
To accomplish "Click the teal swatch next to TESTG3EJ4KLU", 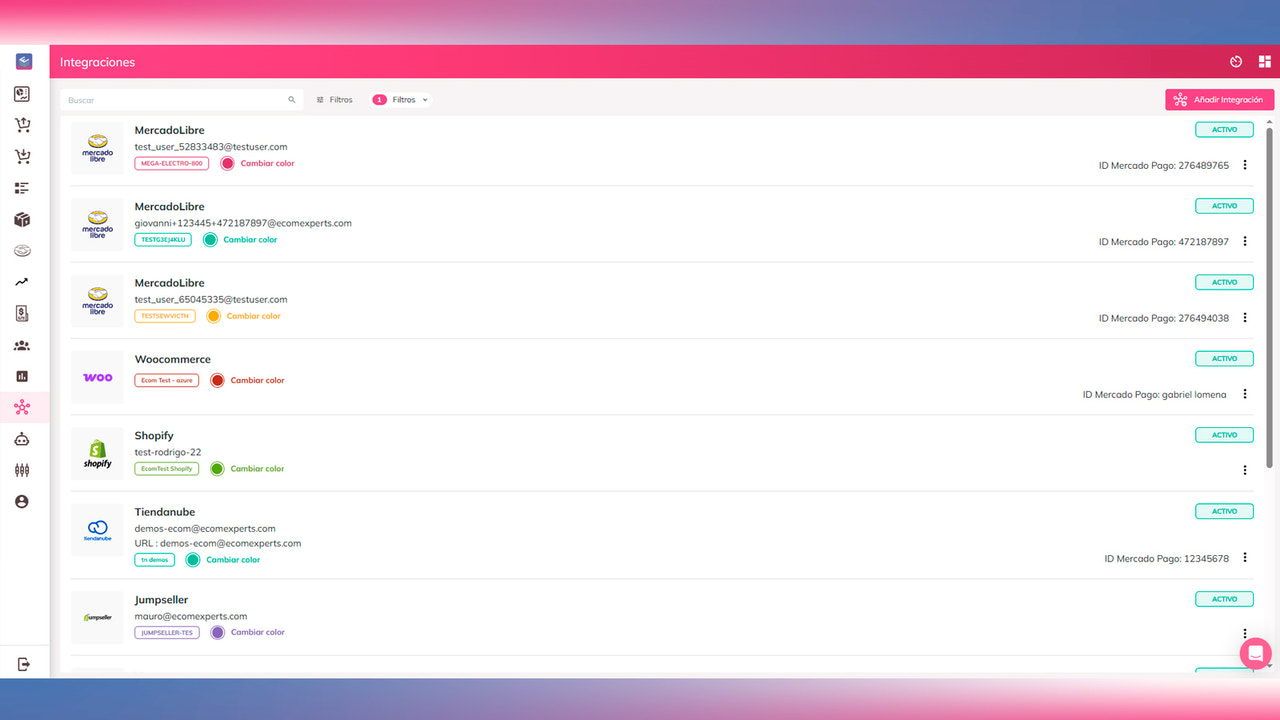I will coord(210,240).
